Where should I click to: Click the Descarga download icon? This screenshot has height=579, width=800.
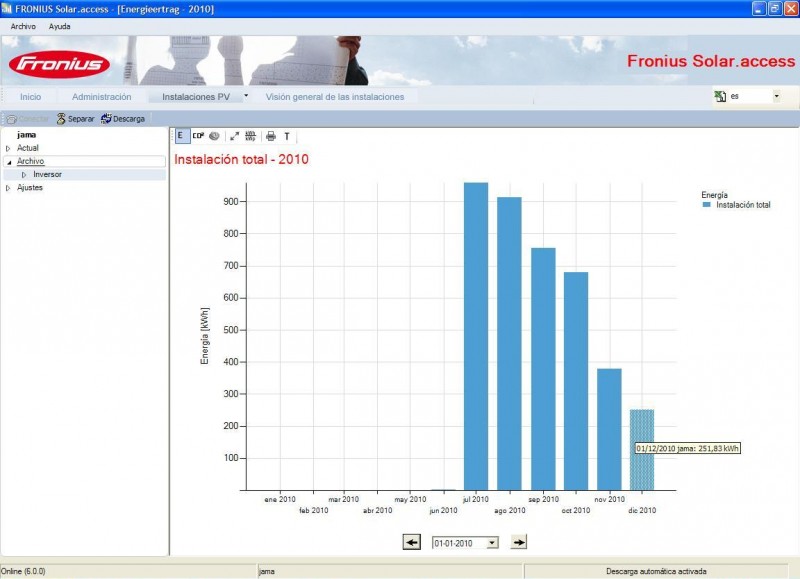pos(106,119)
